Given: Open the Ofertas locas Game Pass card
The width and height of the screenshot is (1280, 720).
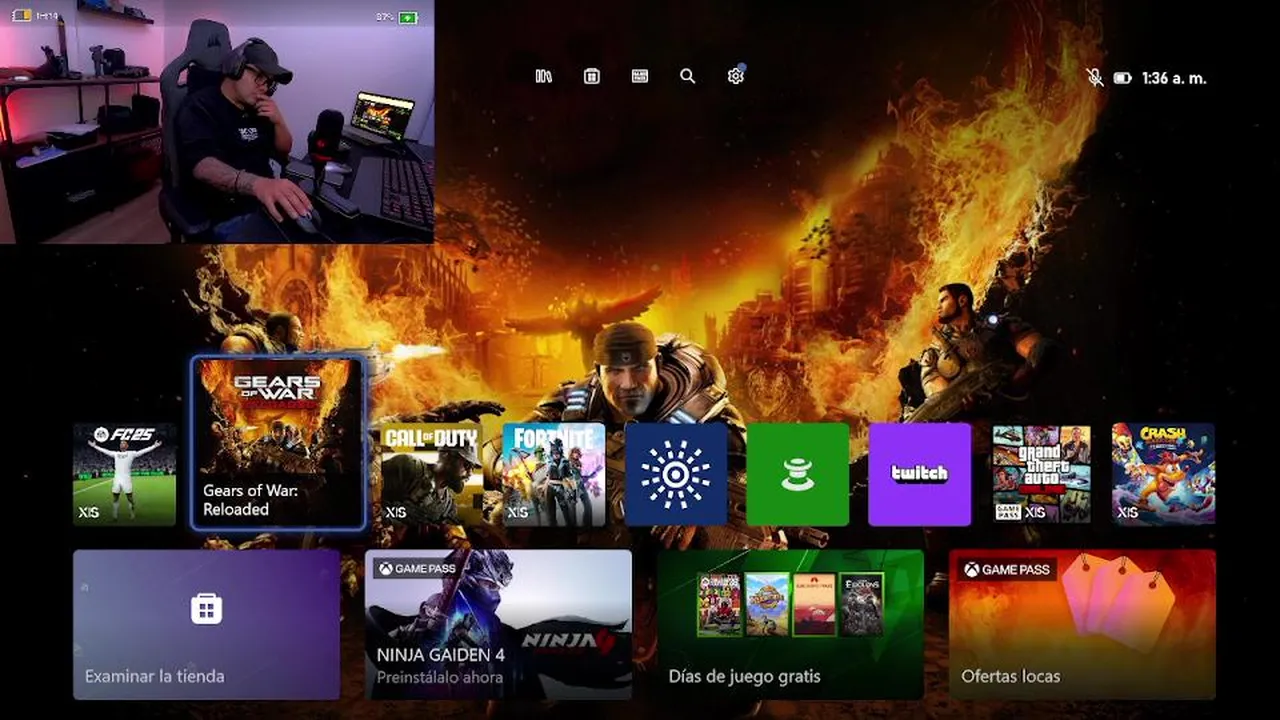Looking at the screenshot, I should 1082,624.
